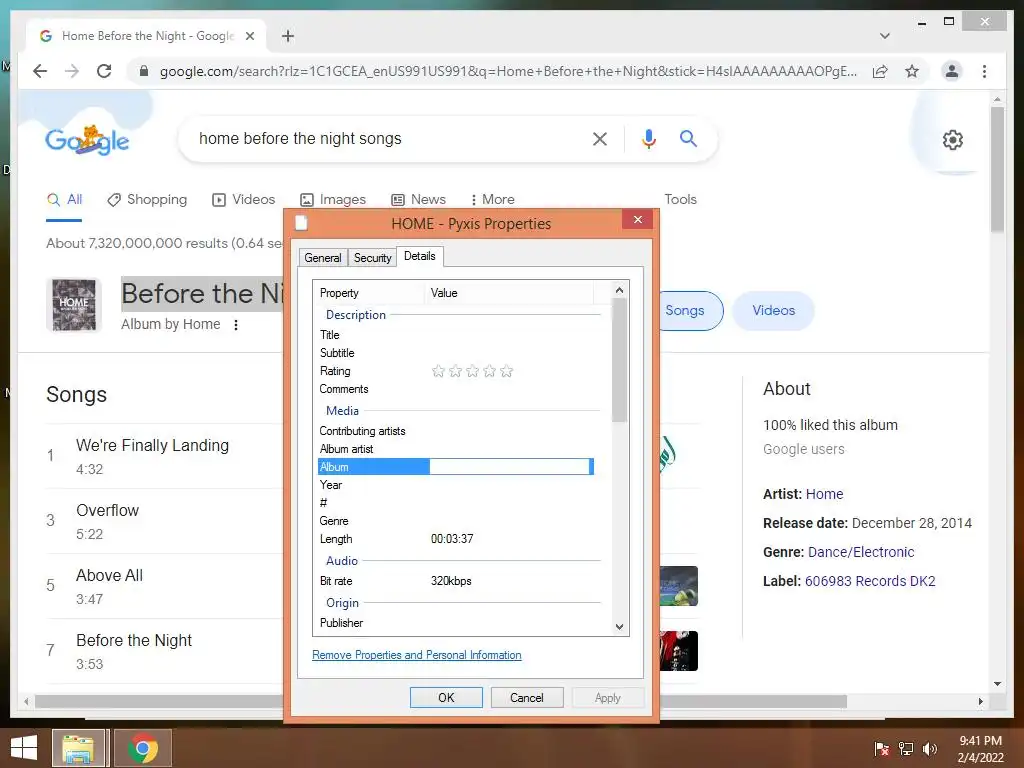Click the property list scroll-down arrow

[x=619, y=627]
